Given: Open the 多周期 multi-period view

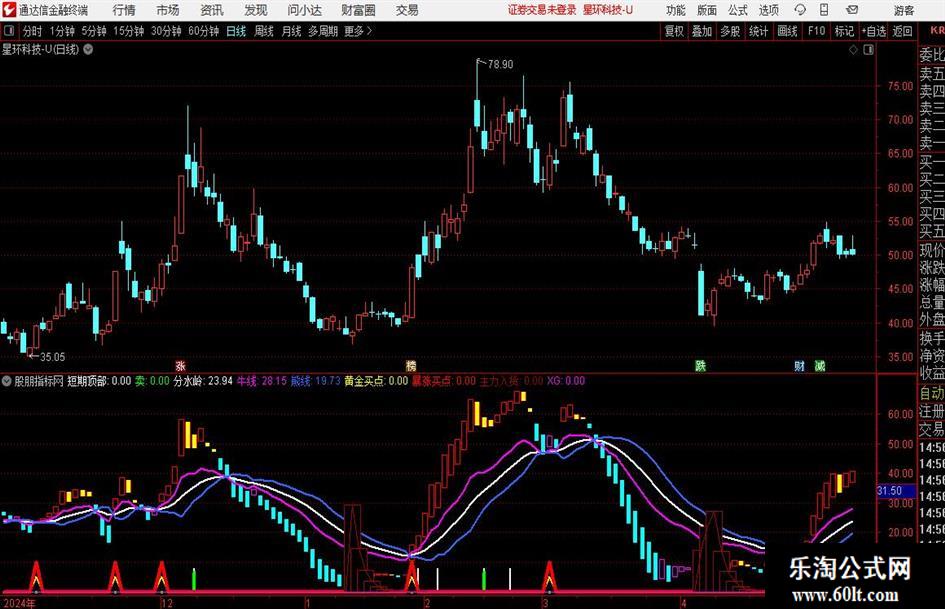Looking at the screenshot, I should (323, 31).
